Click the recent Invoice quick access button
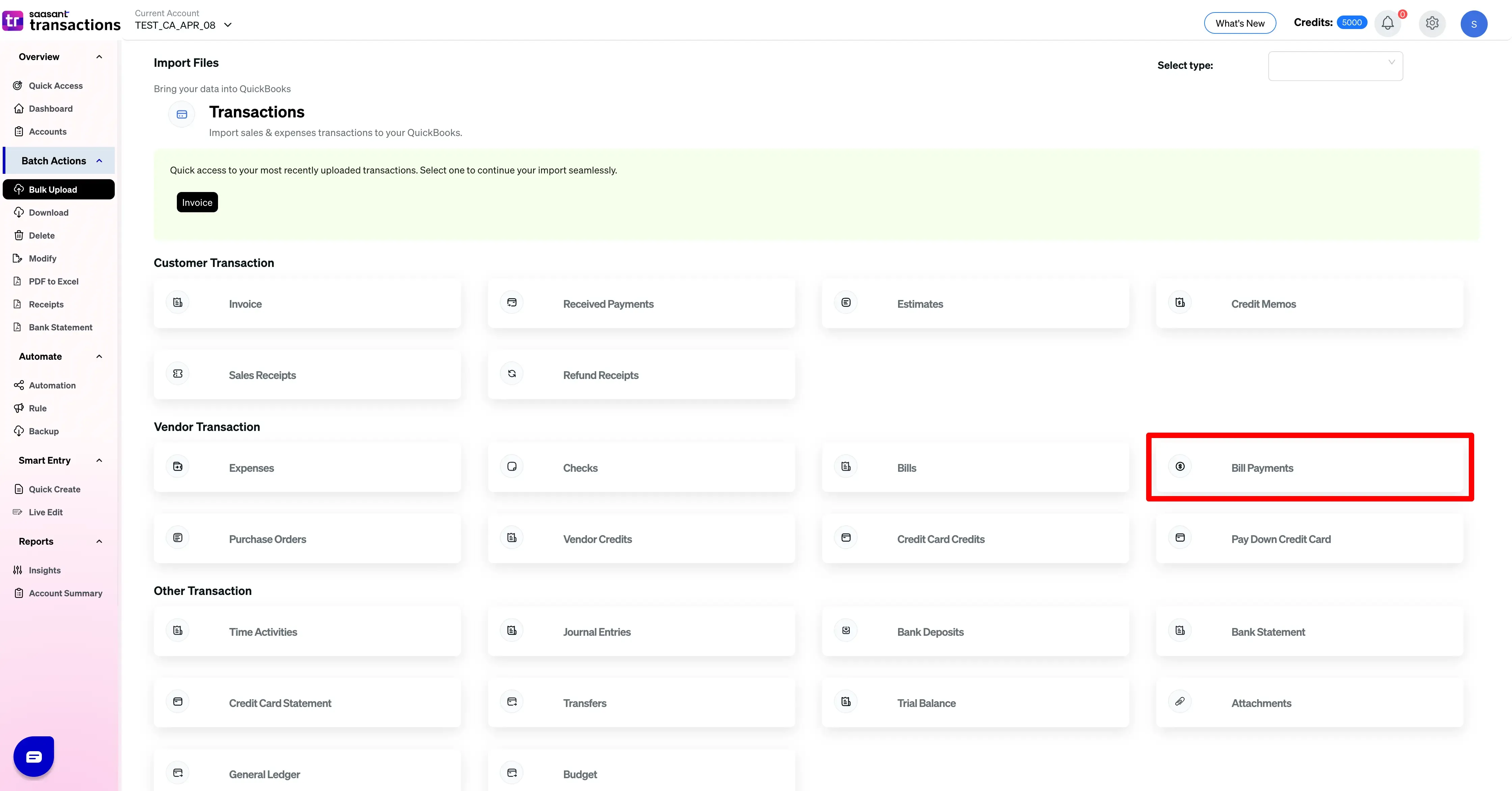 pos(197,202)
